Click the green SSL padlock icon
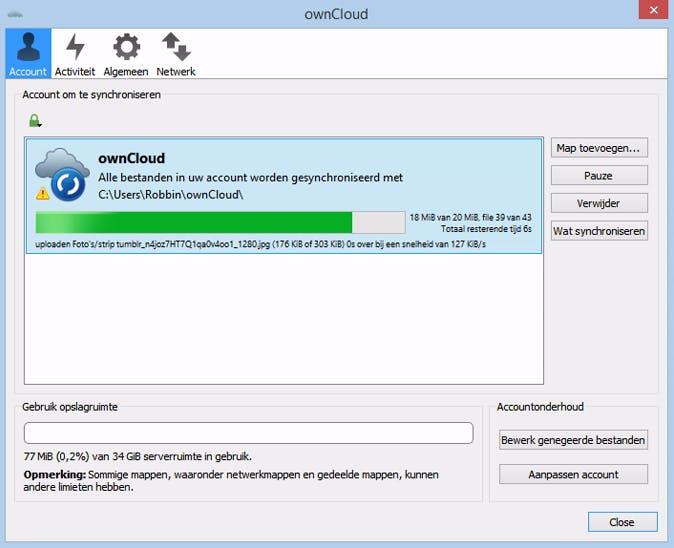 35,121
